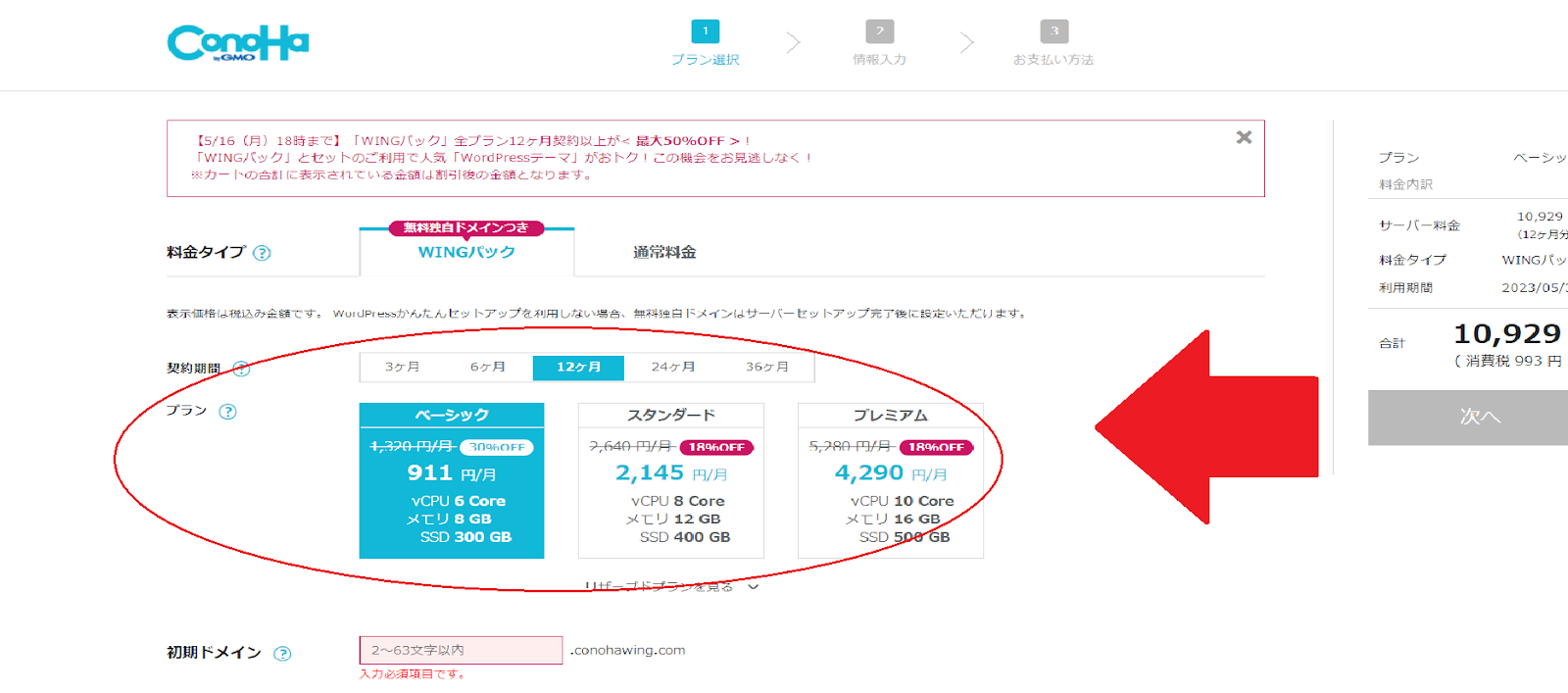
Task: Click the 911 円/月 price
Action: pyautogui.click(x=452, y=472)
